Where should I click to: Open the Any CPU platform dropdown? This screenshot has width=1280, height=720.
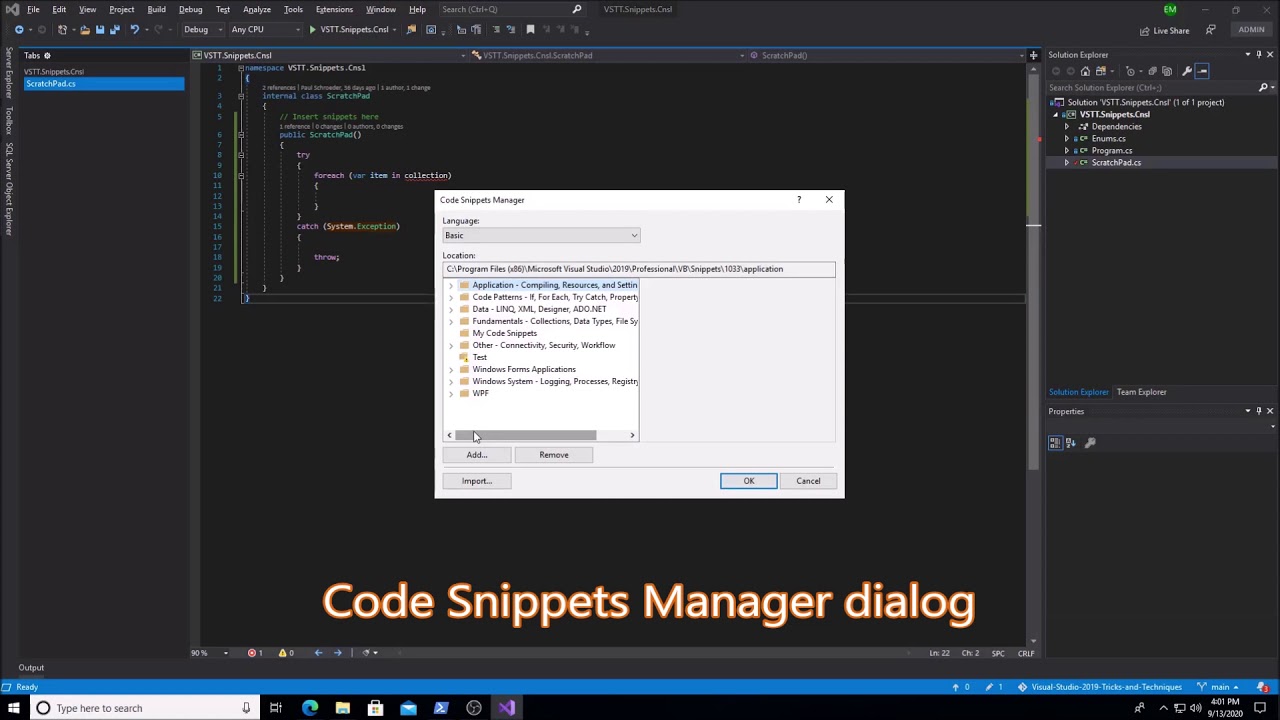(x=265, y=30)
